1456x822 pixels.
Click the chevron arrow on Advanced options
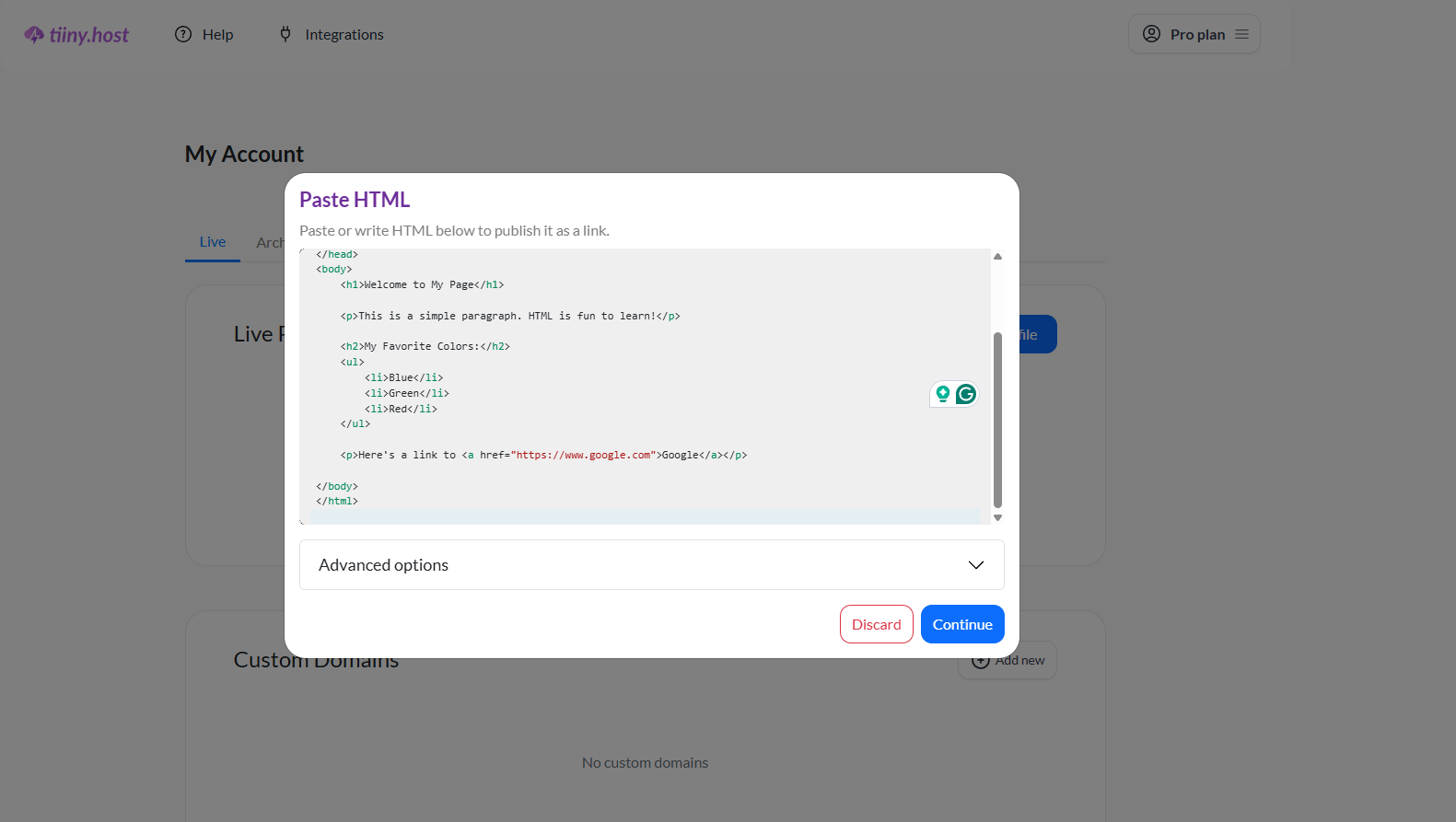[x=976, y=565]
